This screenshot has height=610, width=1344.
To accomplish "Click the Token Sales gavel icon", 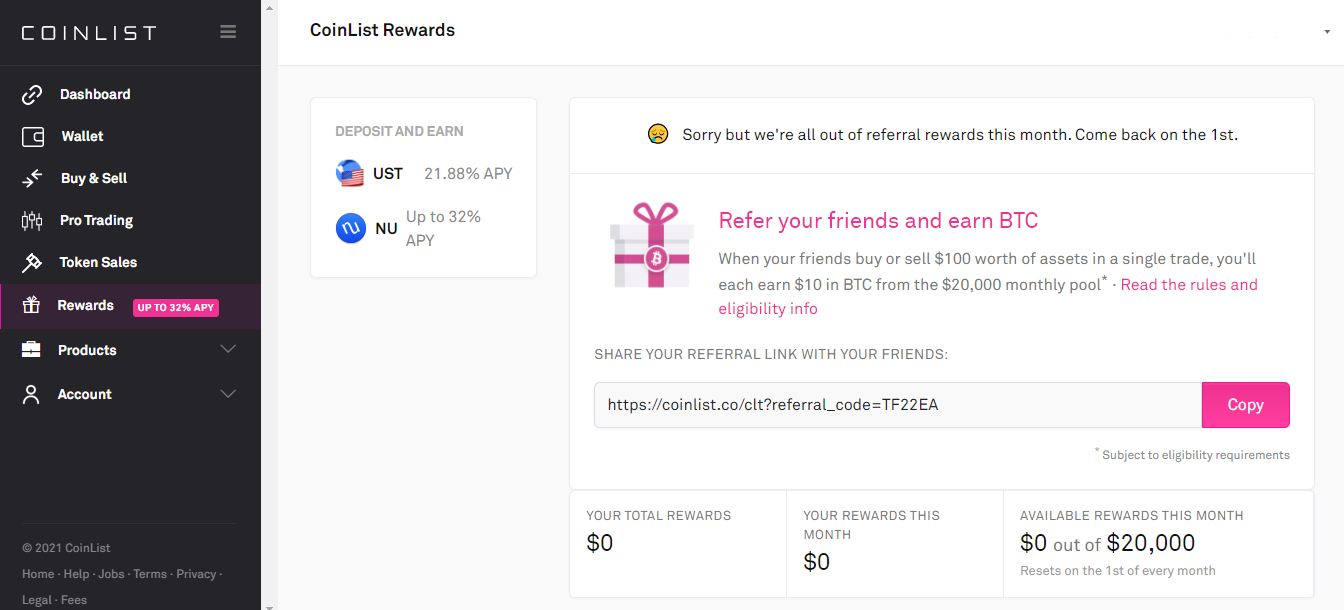I will tap(32, 262).
